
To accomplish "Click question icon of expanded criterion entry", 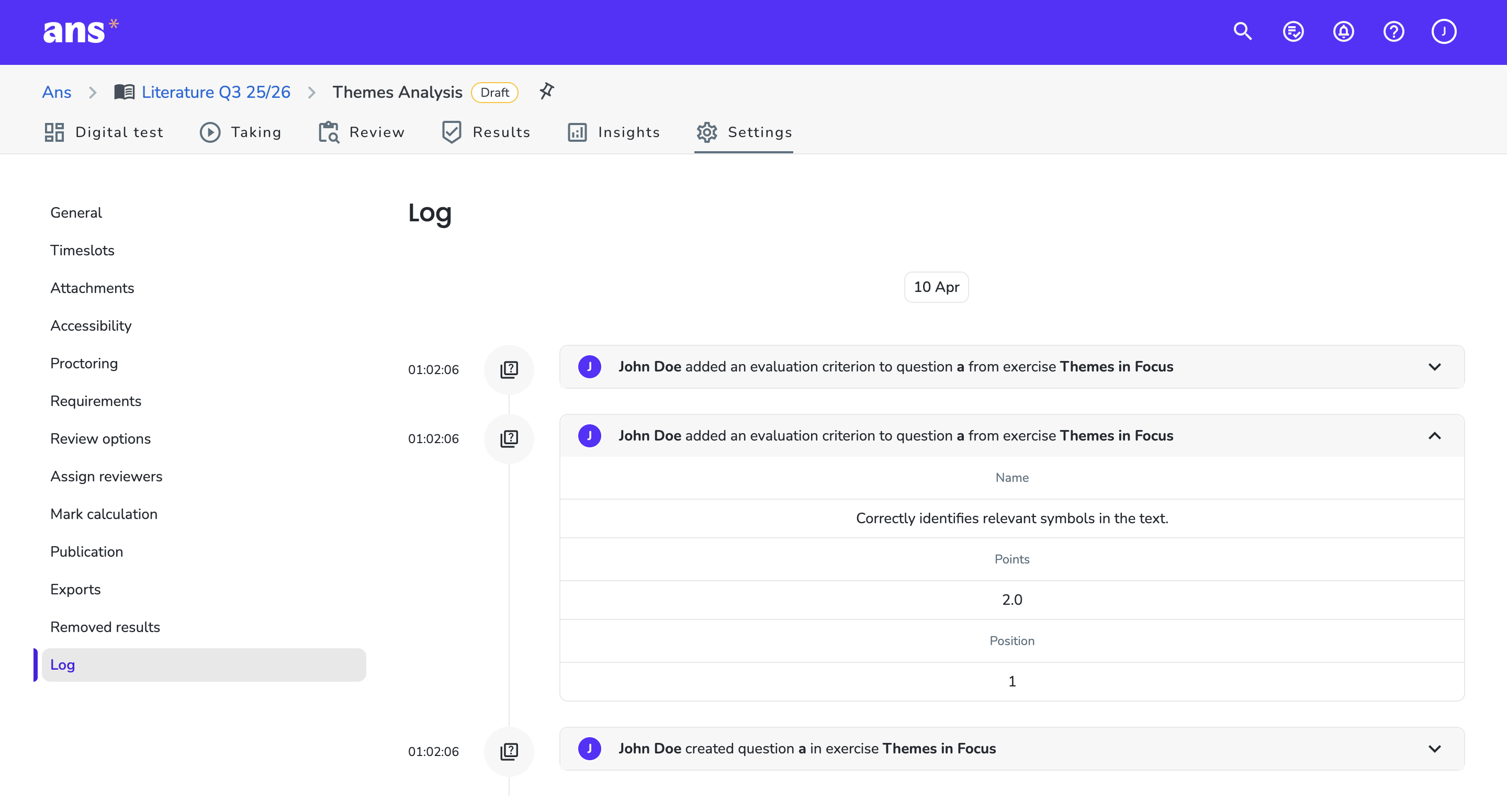I will click(x=509, y=438).
